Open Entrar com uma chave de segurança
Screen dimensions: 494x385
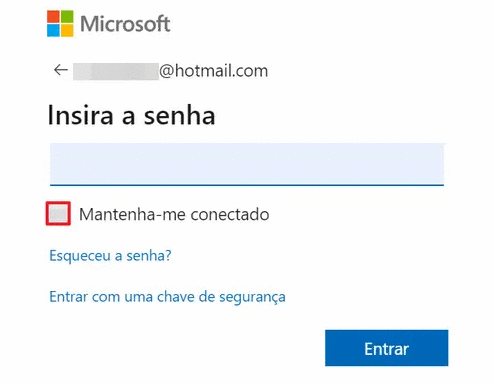coord(167,297)
